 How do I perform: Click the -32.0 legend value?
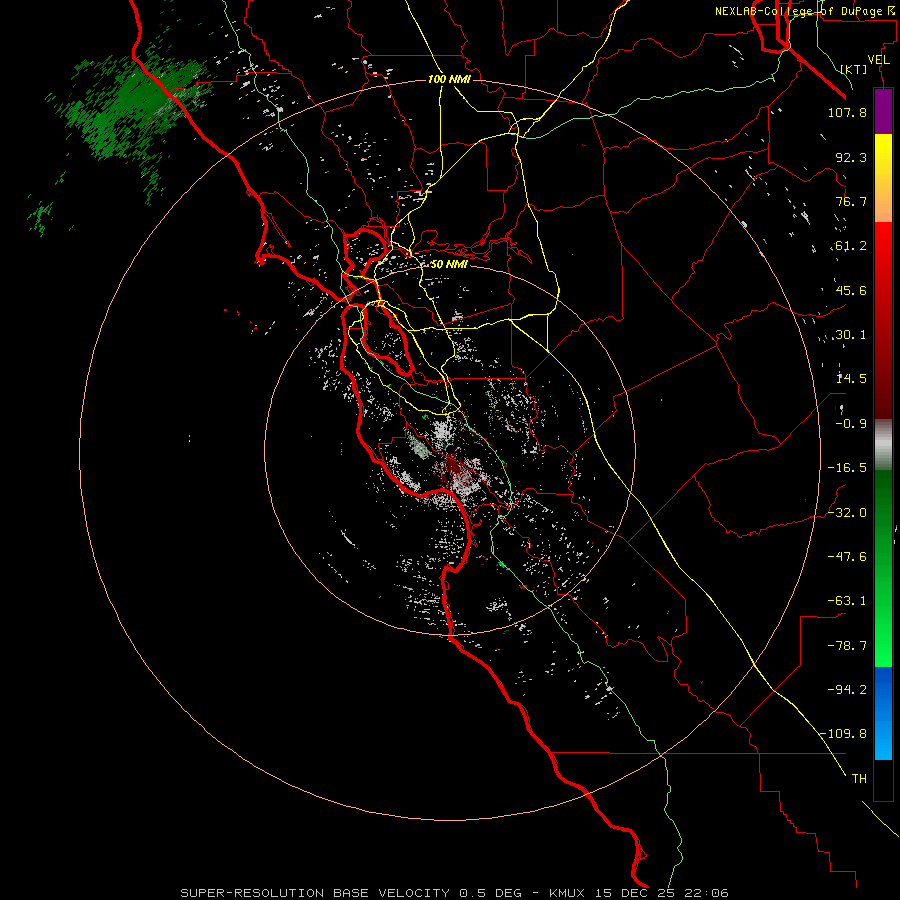coord(847,513)
